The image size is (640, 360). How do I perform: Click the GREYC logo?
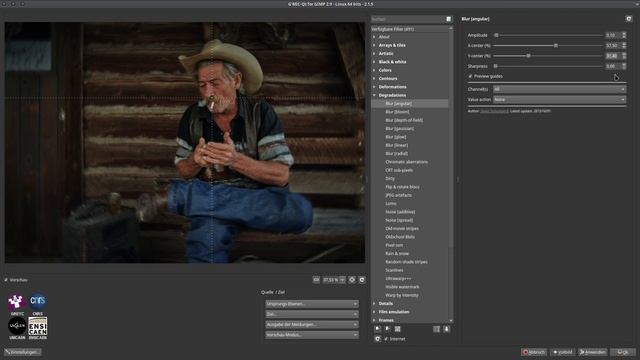tap(17, 302)
